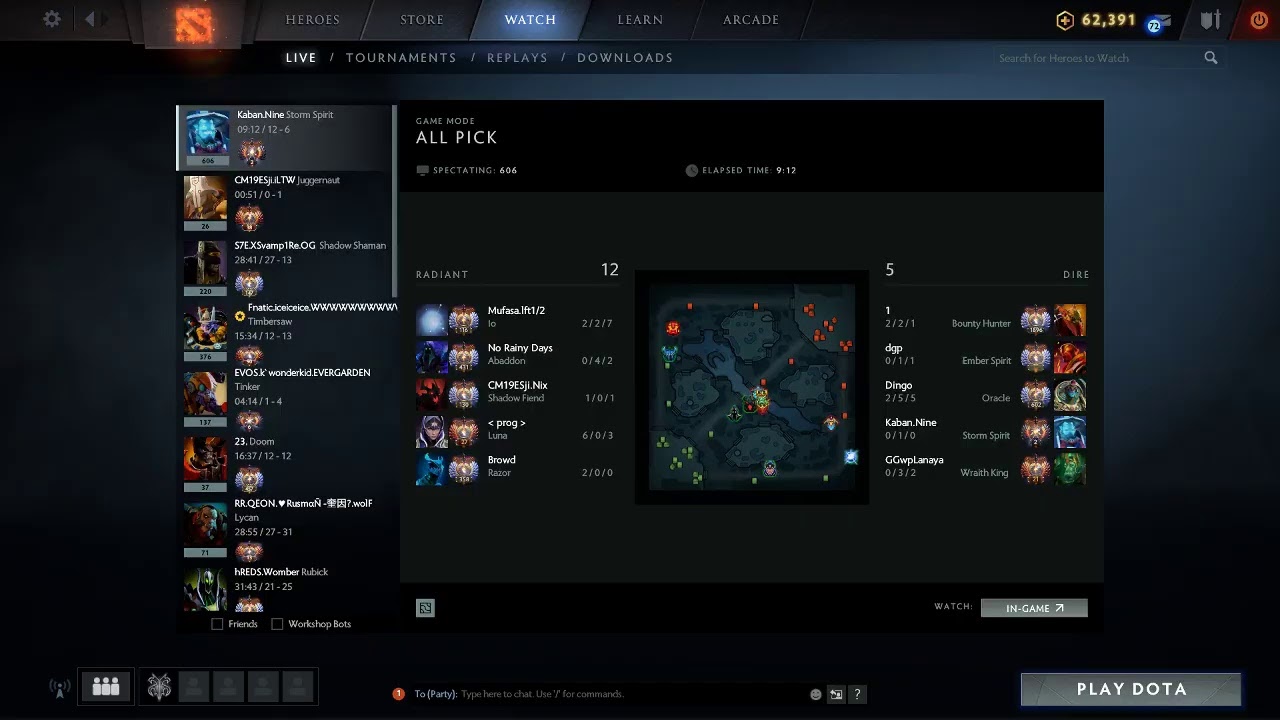Click the Oracle portrait for Dingo

[x=1070, y=394]
